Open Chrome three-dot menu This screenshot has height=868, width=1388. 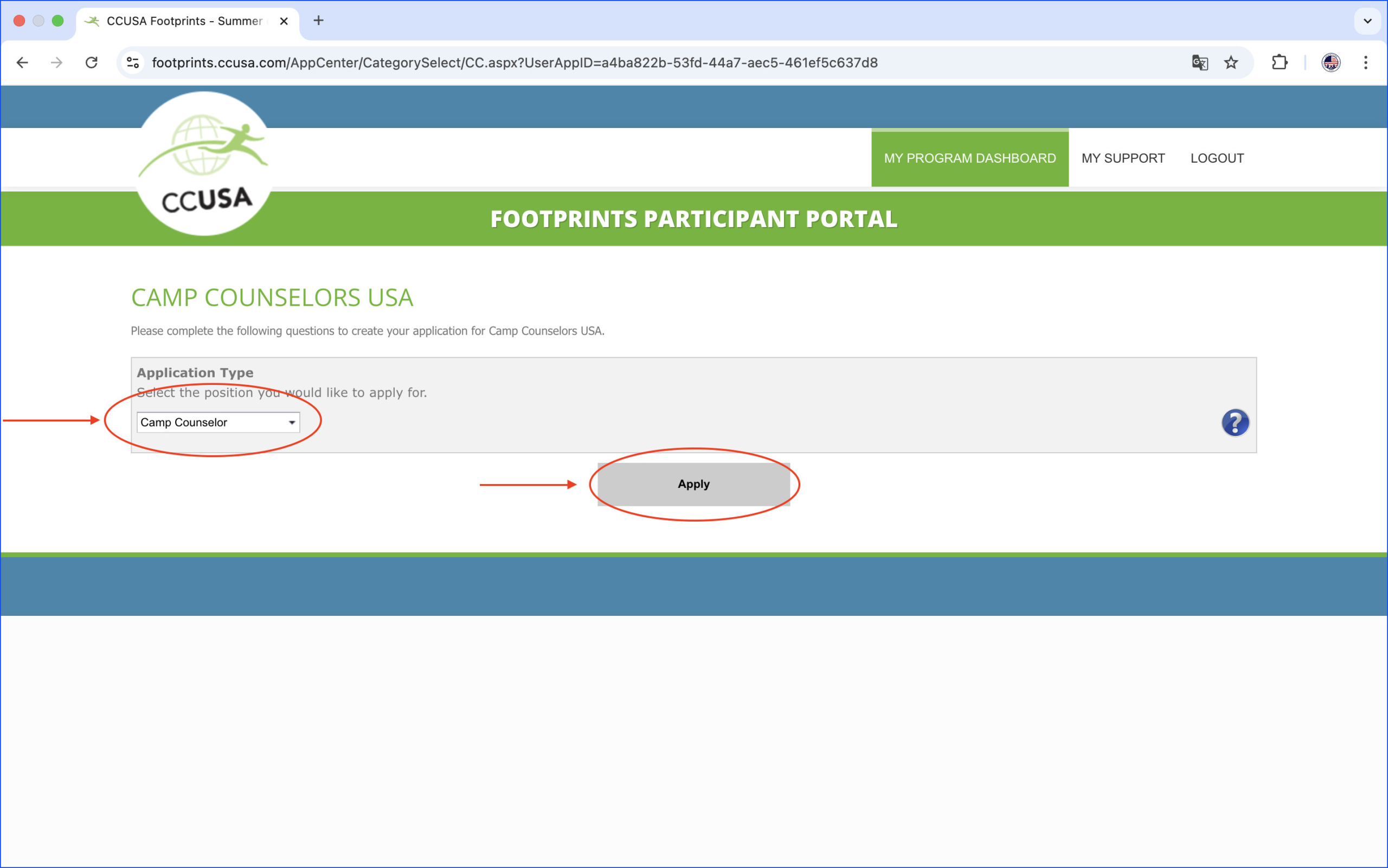tap(1366, 62)
